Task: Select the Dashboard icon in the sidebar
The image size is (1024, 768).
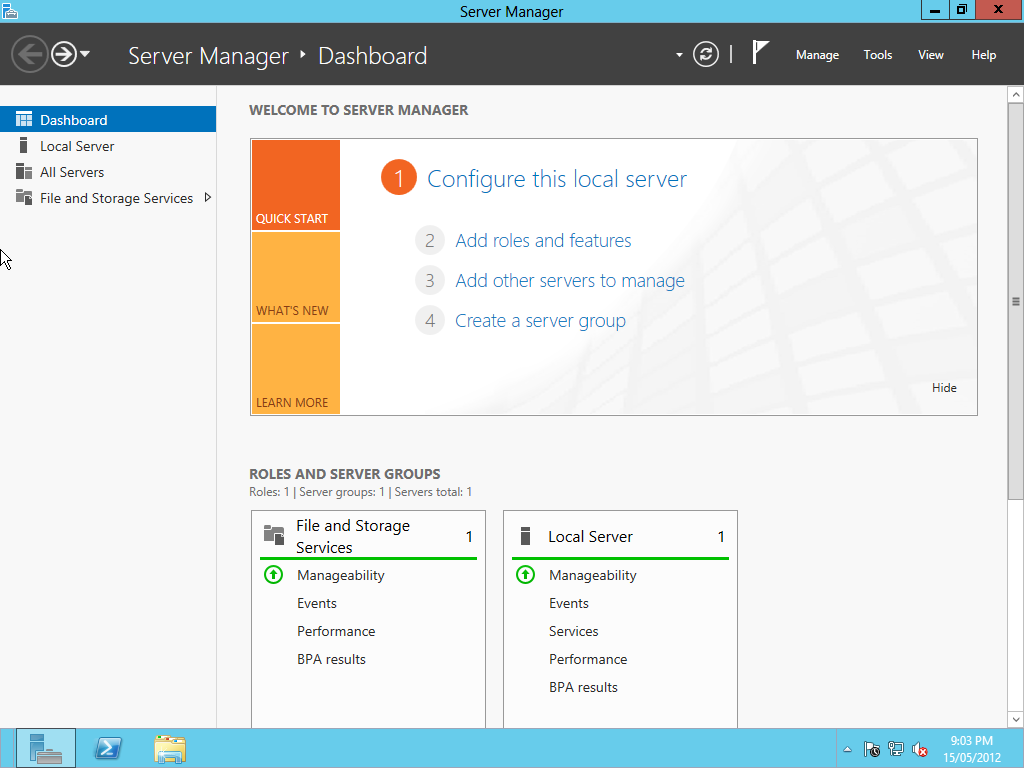Action: click(22, 119)
